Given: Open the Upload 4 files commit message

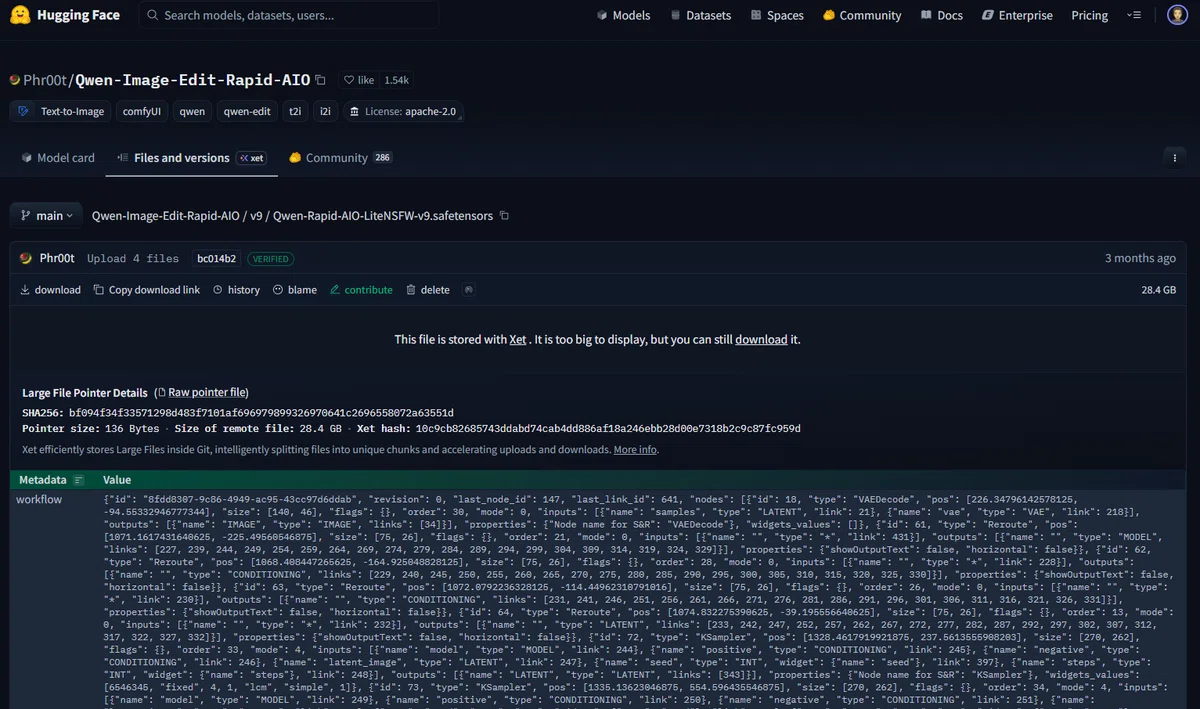Looking at the screenshot, I should (133, 258).
